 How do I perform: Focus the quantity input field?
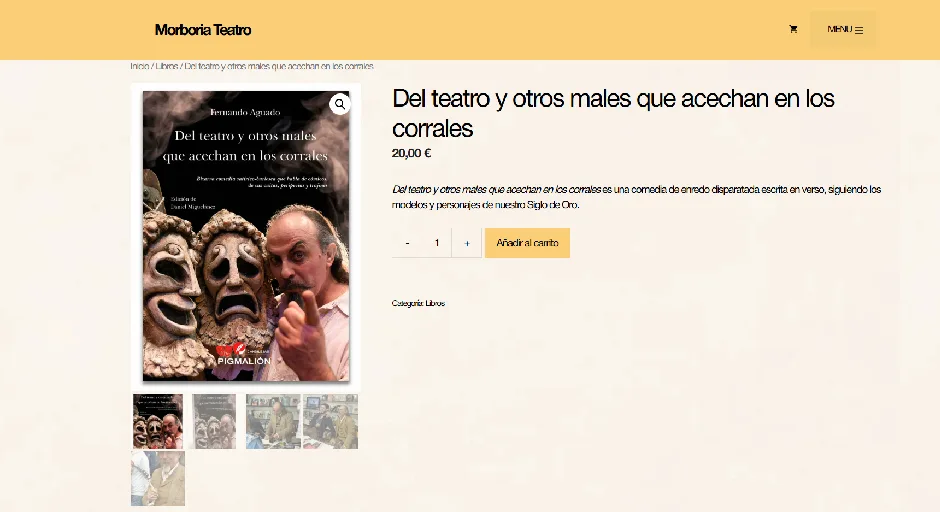click(x=437, y=243)
